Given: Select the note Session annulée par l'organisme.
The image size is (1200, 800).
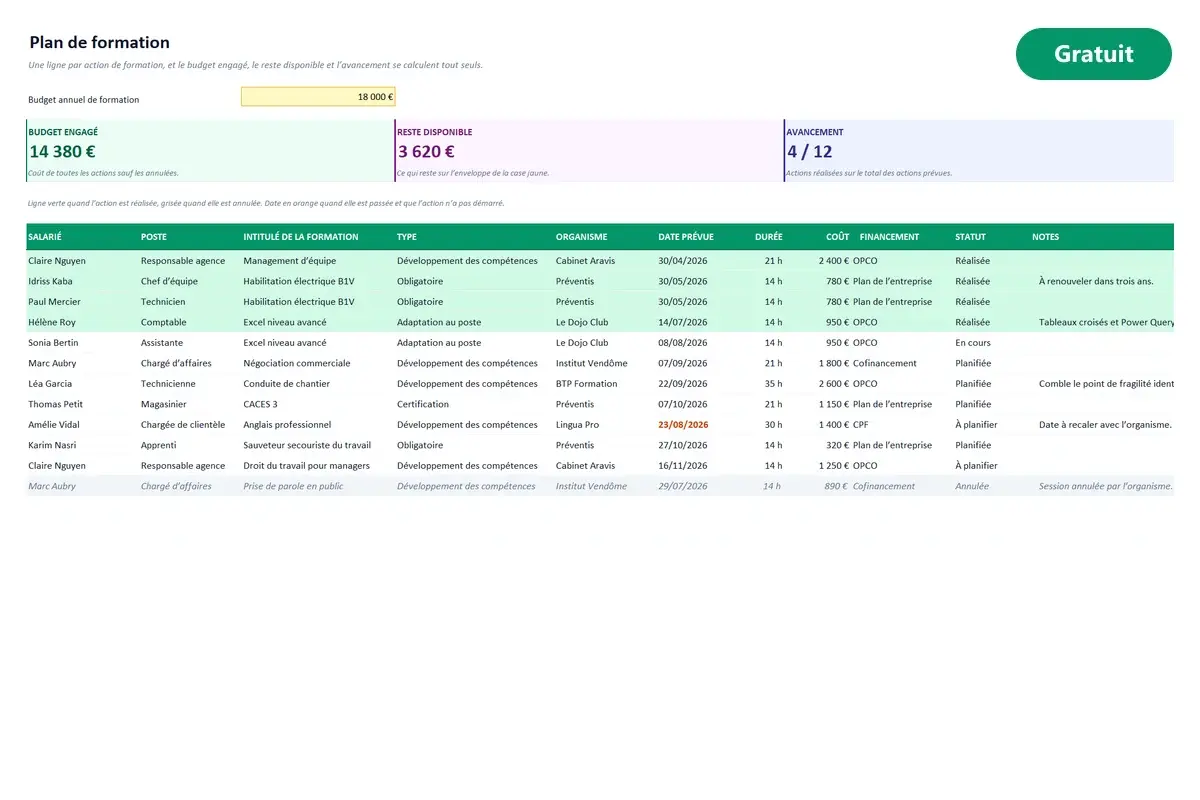Looking at the screenshot, I should (1106, 486).
